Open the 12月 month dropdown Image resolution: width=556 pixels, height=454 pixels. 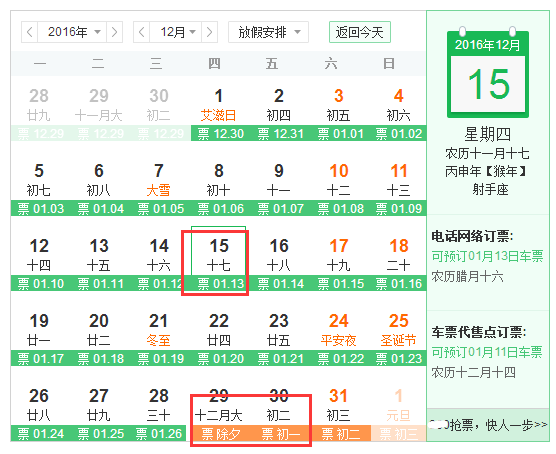pos(176,32)
